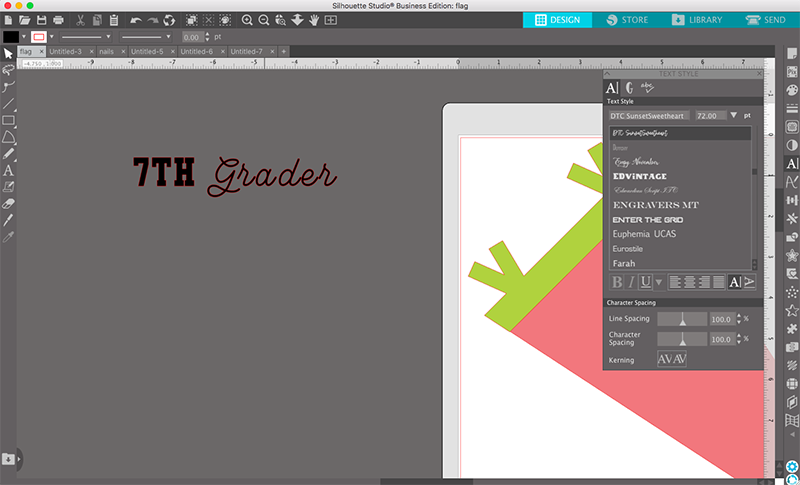
Task: Open the font size dropdown arrow
Action: [x=733, y=115]
